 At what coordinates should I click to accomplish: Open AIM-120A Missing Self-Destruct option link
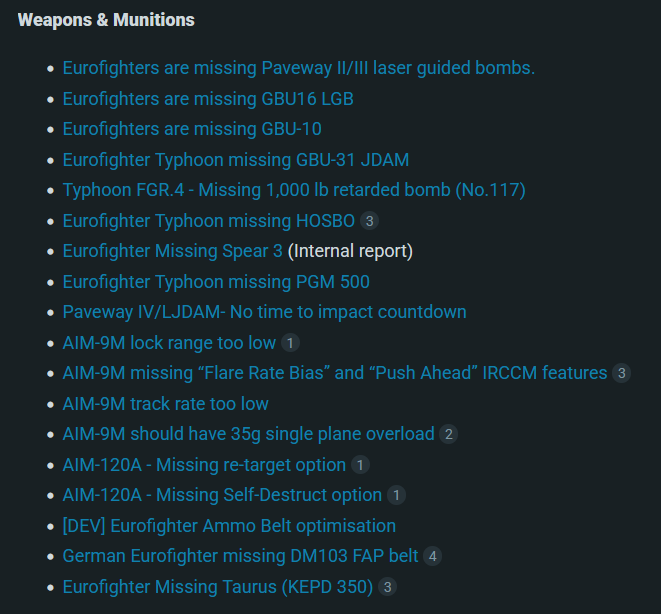tap(221, 495)
